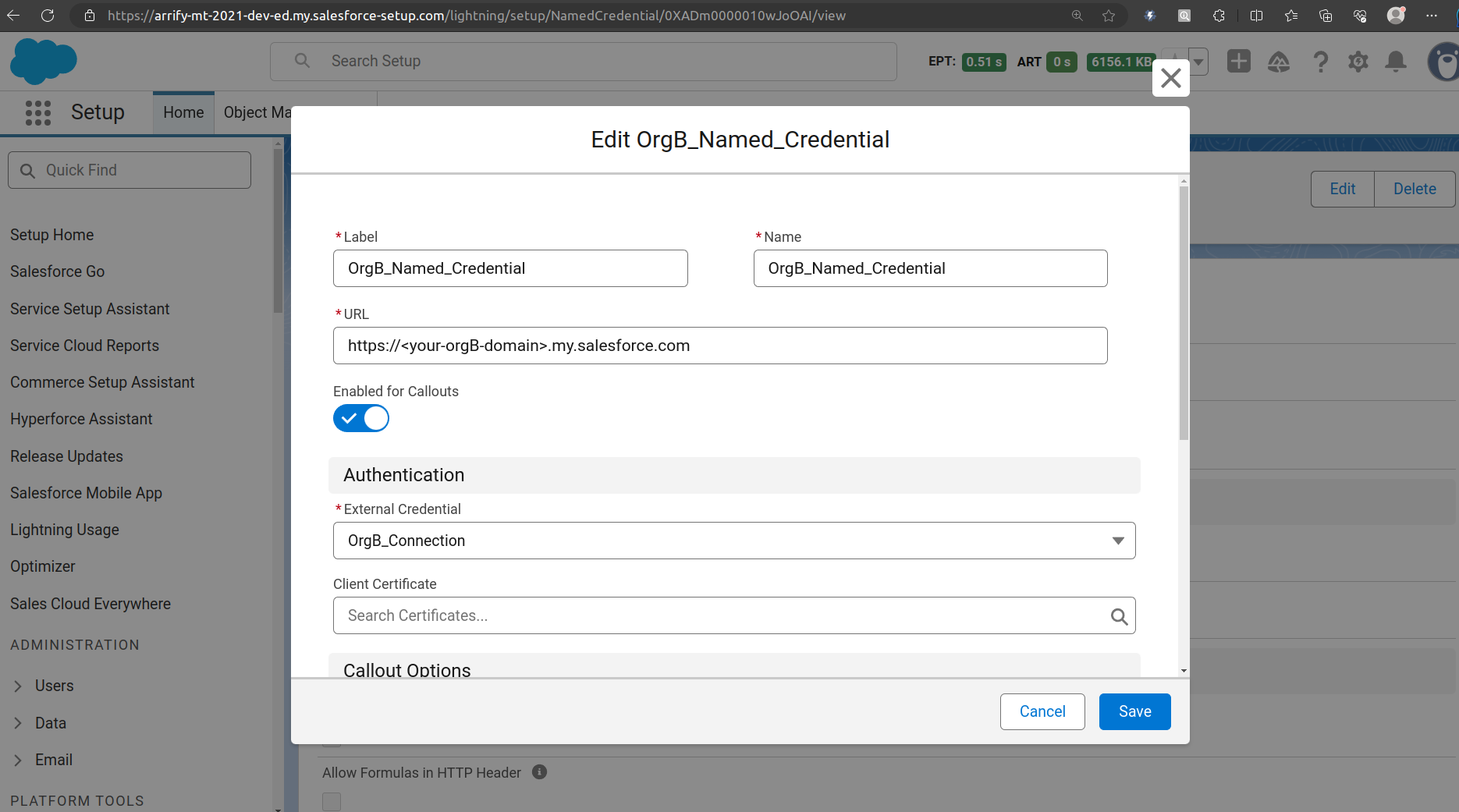Click the Salesforce cloud logo
Screen dimensions: 1459x812
point(43,61)
